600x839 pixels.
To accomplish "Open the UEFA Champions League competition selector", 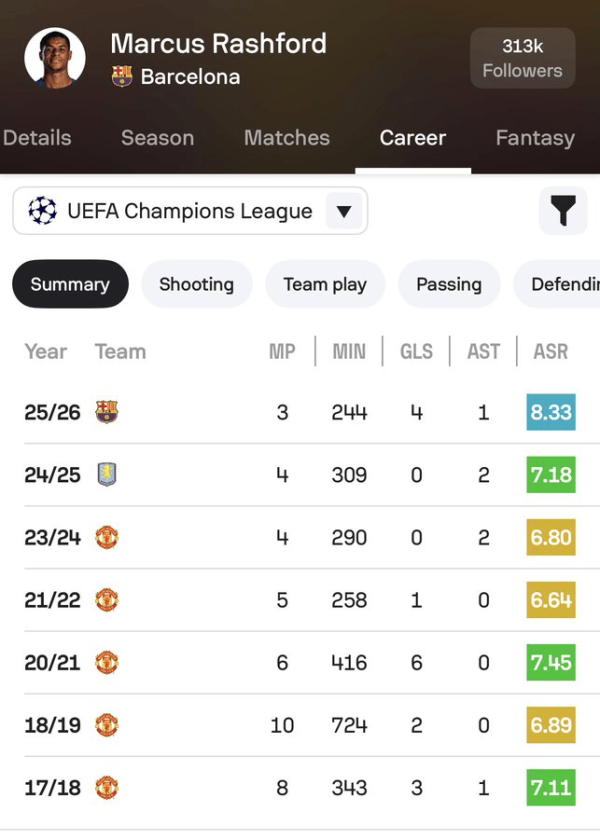I will coord(189,211).
